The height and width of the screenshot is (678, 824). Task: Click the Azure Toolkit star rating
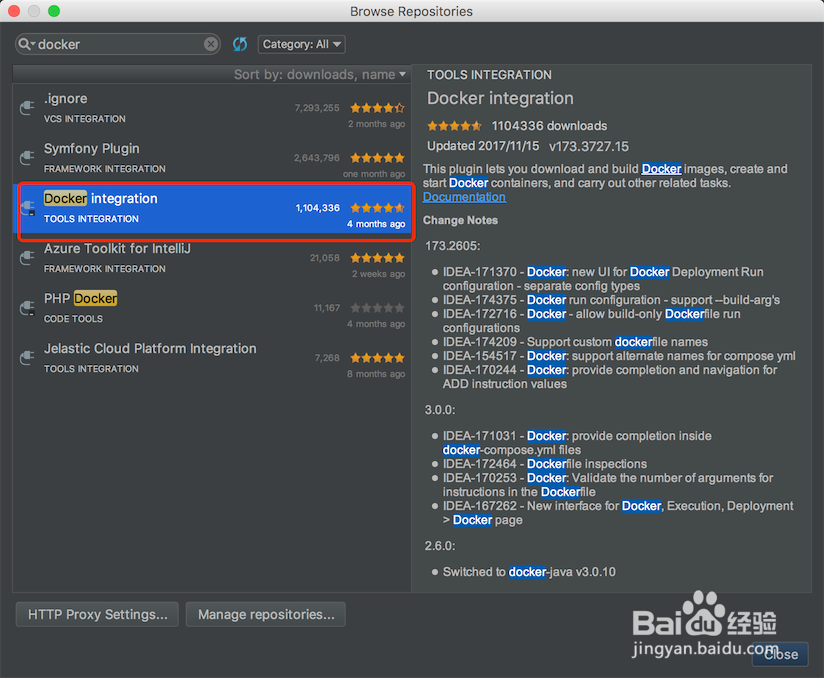coord(377,258)
